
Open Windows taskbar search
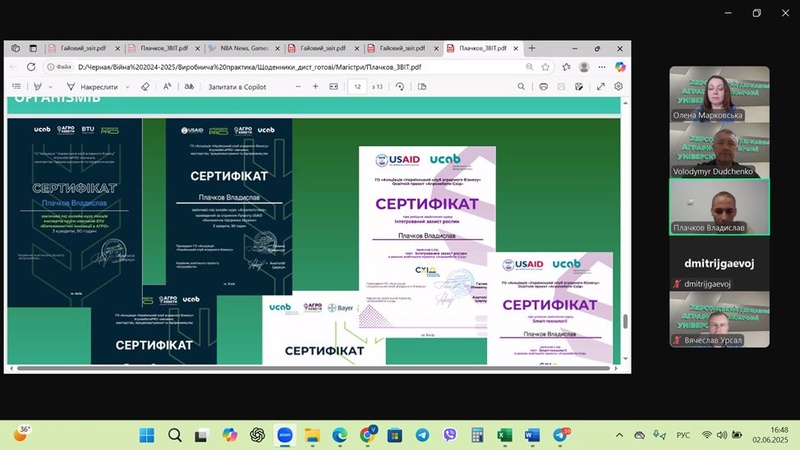(174, 435)
